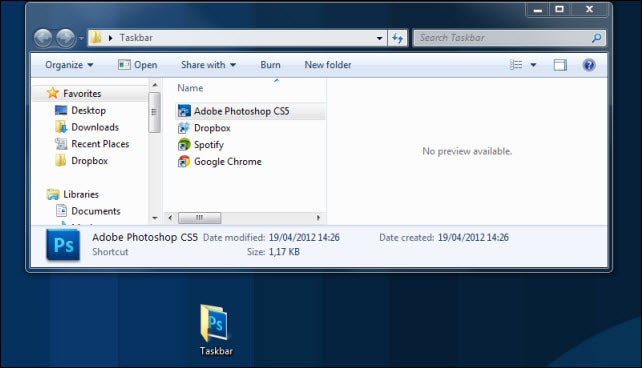642x368 pixels.
Task: Click the Desktop icon in navigation pane
Action: tap(61, 110)
